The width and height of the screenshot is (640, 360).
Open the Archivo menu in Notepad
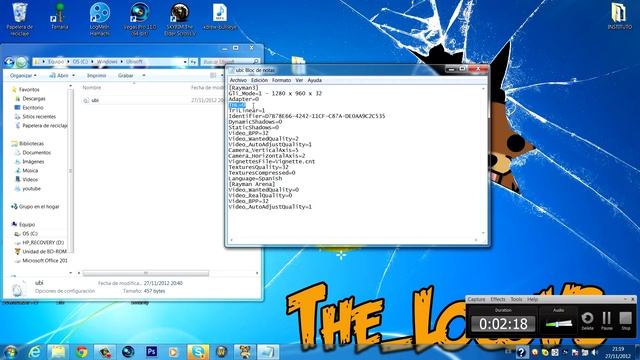point(238,80)
